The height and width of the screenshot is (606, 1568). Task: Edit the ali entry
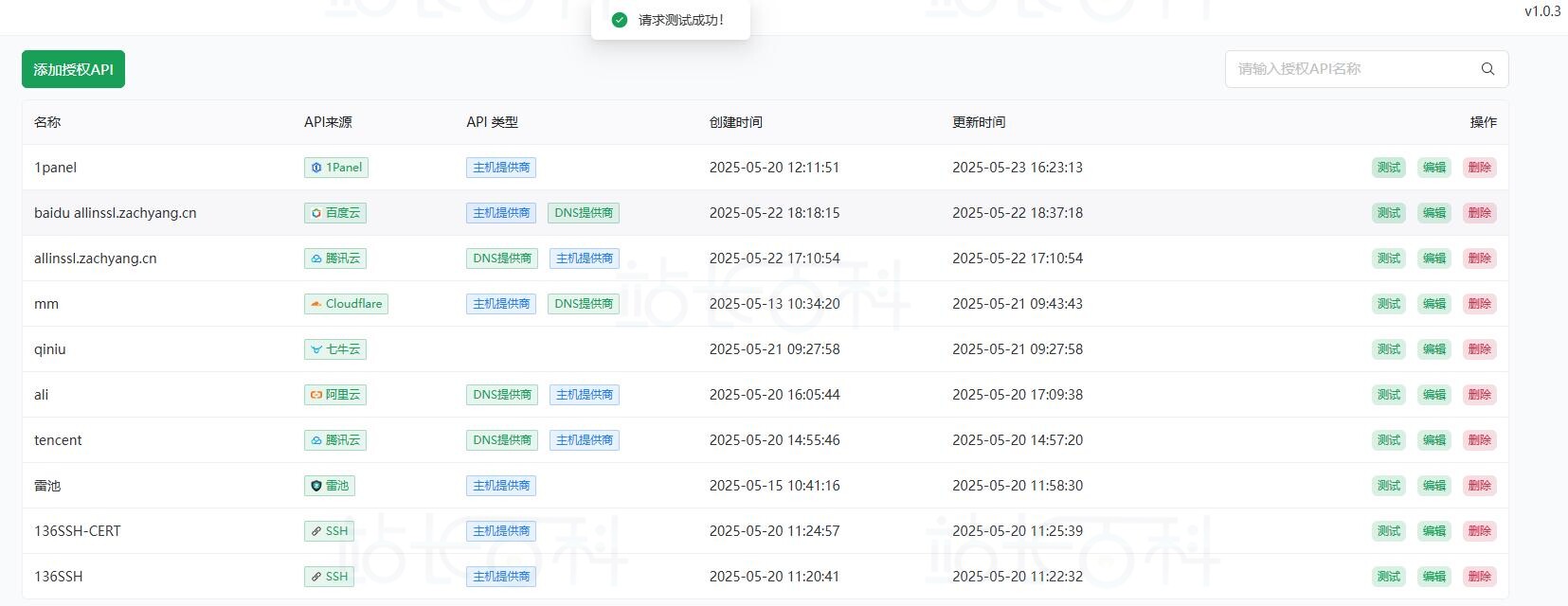pyautogui.click(x=1434, y=395)
